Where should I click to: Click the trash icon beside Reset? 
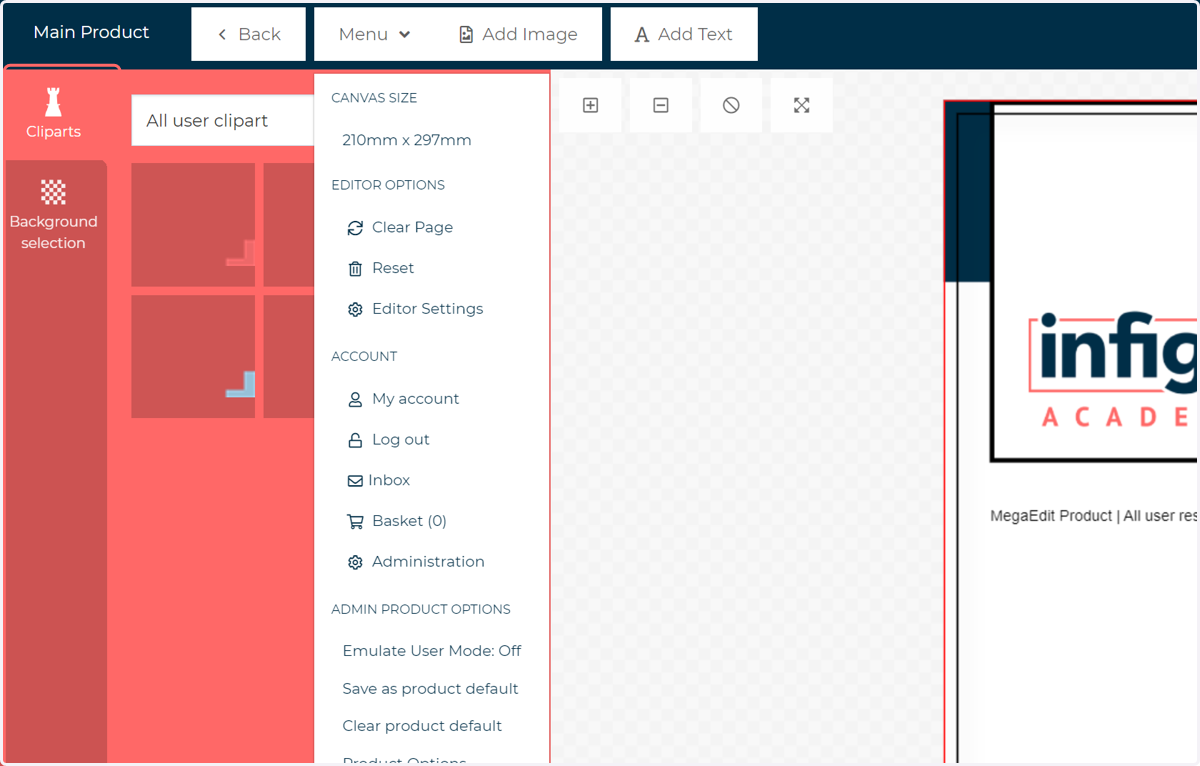coord(355,269)
